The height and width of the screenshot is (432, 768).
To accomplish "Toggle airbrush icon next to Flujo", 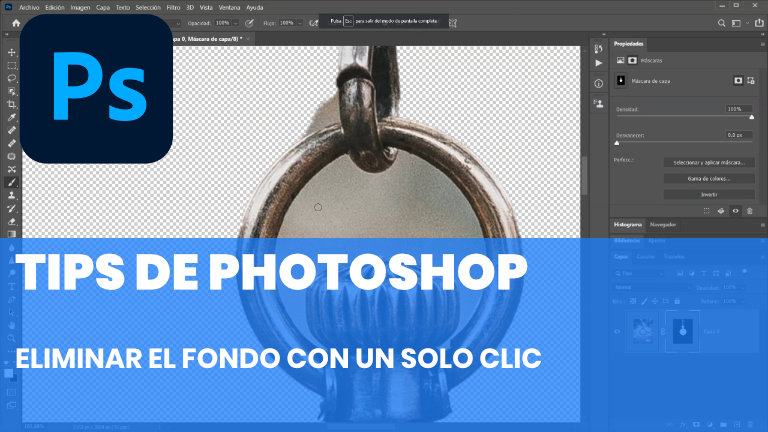I will point(313,23).
